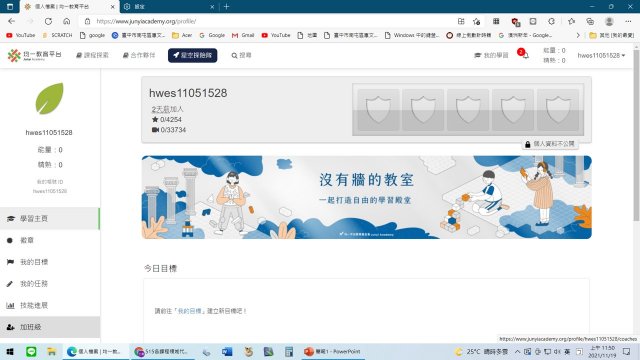Open 課程探索 course explore menu
This screenshot has width=640, height=360.
click(92, 55)
